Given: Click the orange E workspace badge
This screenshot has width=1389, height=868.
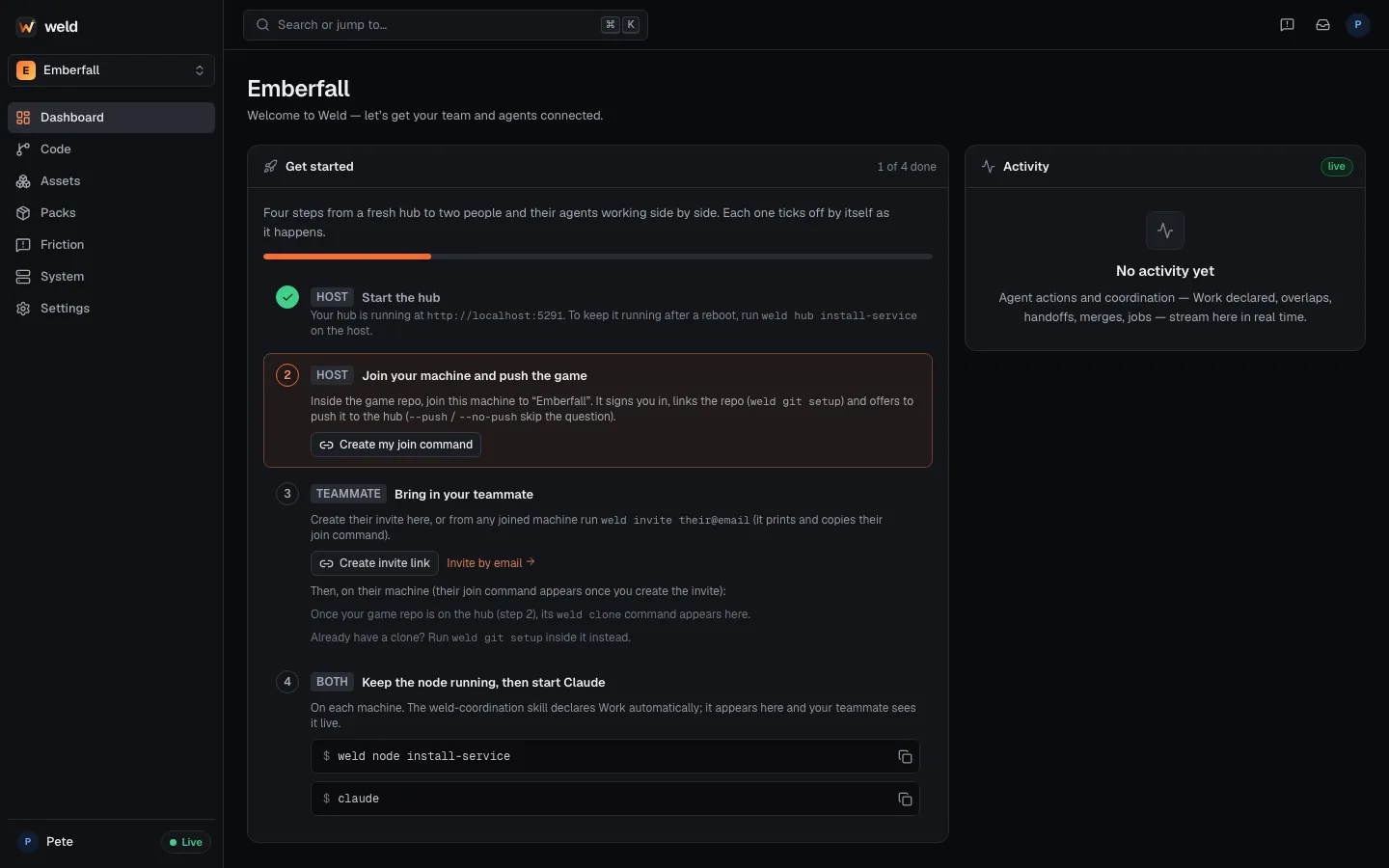Looking at the screenshot, I should 26,70.
